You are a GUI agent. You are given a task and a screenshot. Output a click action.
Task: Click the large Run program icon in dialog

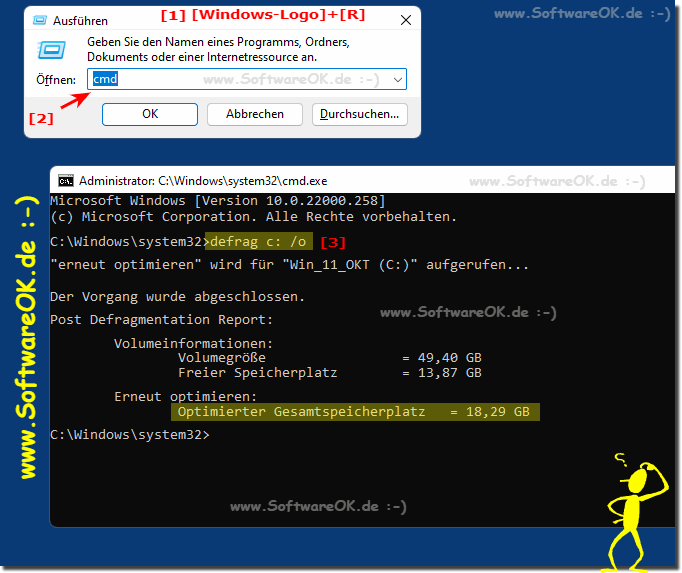click(51, 50)
